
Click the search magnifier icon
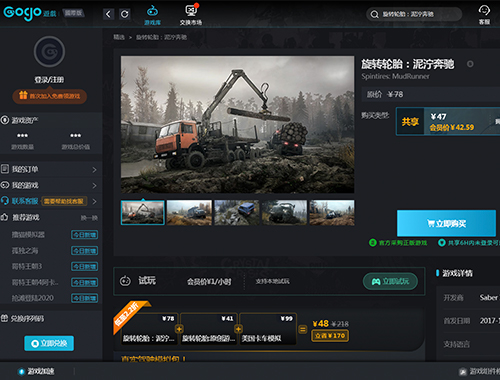[x=374, y=14]
